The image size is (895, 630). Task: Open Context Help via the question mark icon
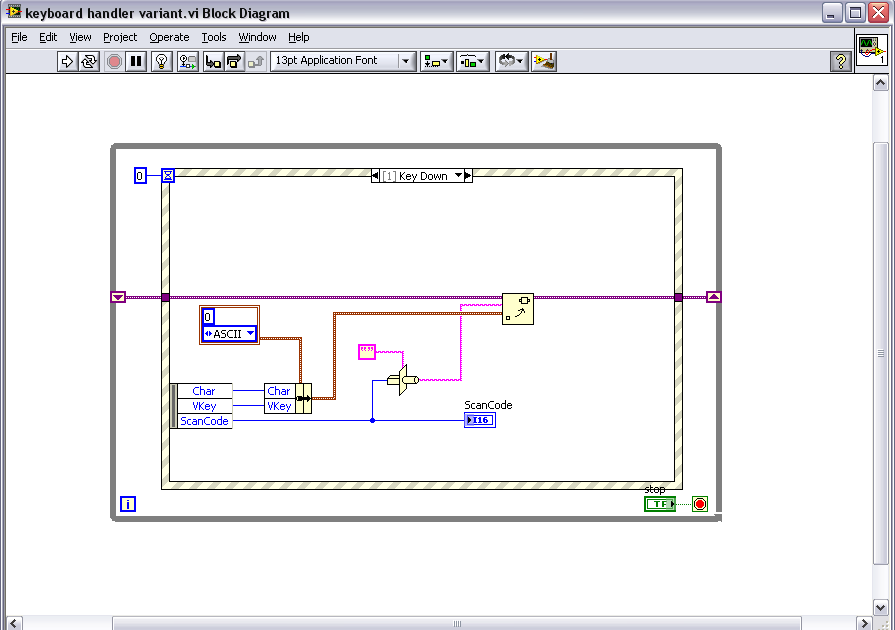[x=841, y=61]
